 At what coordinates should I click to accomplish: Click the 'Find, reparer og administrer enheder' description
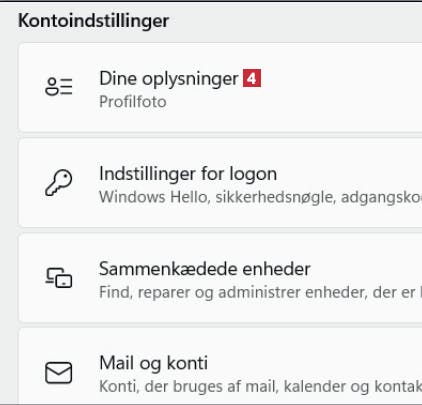click(x=260, y=292)
